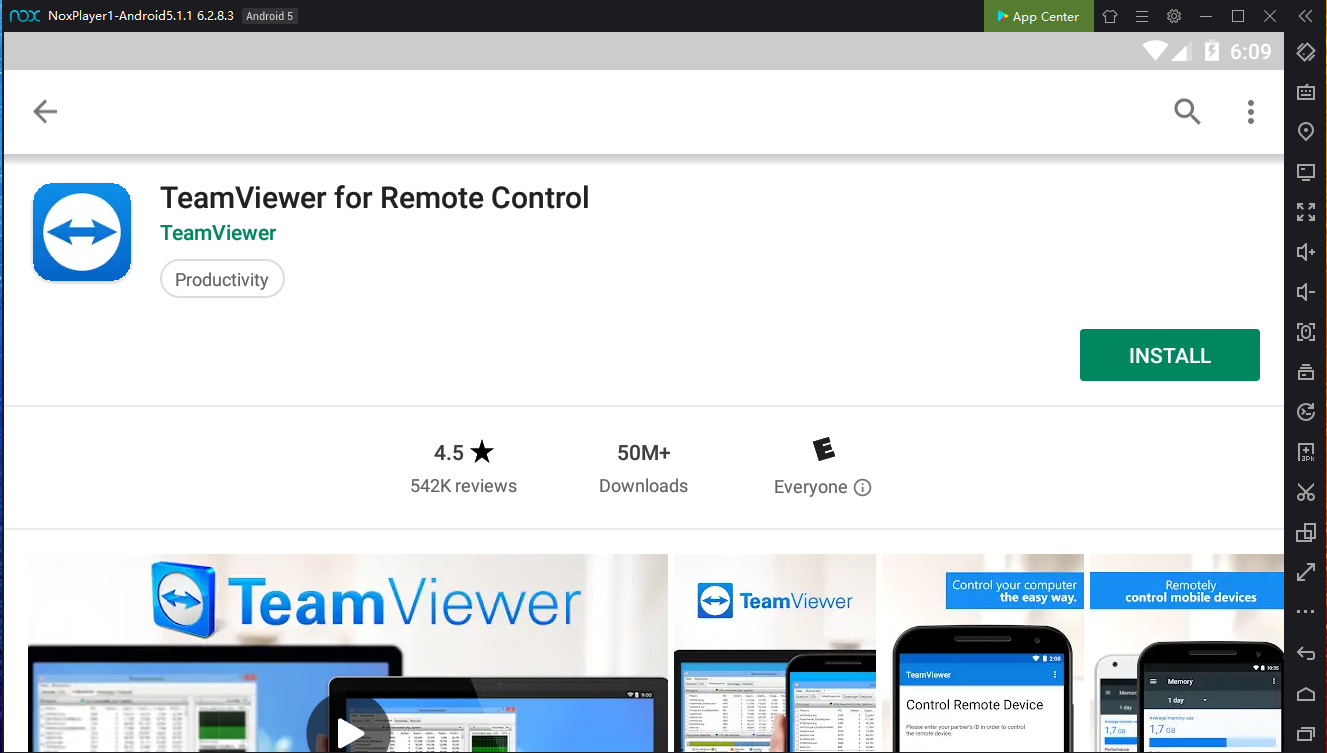Show more sidebar tools (three dots)

1305,611
